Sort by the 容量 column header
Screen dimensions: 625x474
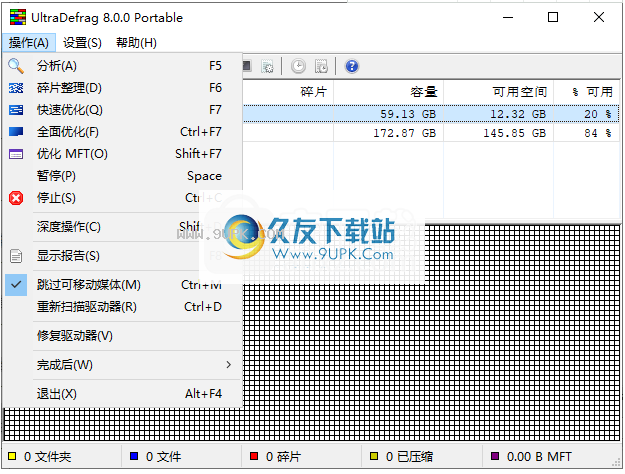pos(389,92)
